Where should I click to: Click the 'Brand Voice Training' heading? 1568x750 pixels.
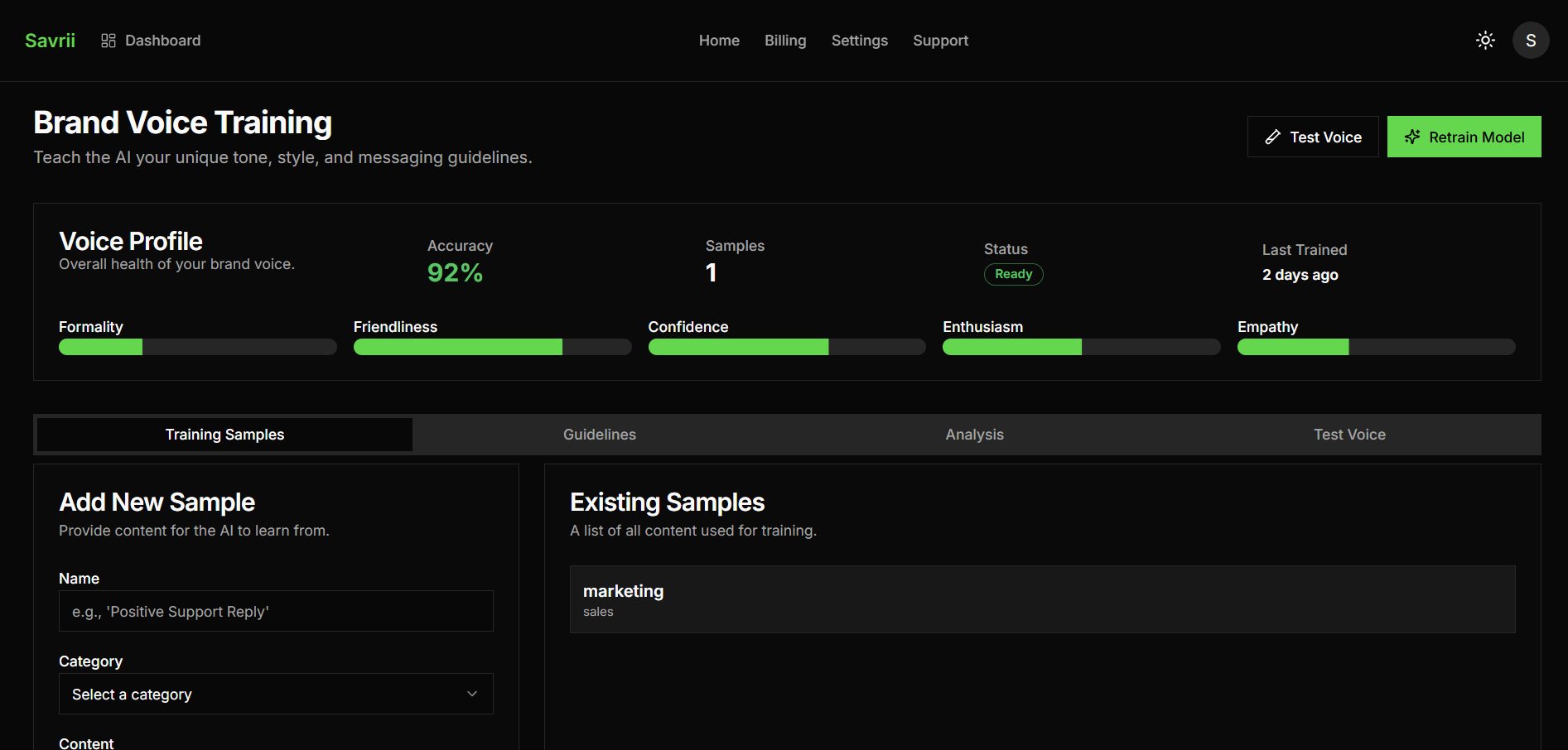coord(182,123)
